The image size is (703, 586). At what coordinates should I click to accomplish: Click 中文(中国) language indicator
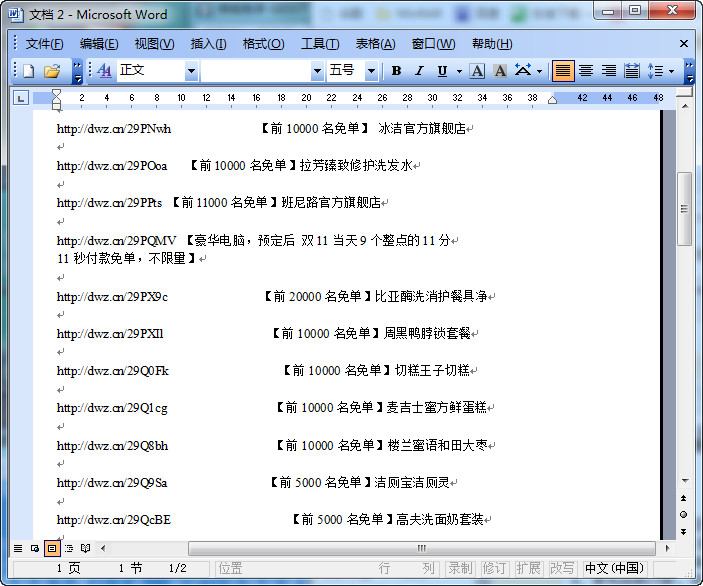(614, 569)
